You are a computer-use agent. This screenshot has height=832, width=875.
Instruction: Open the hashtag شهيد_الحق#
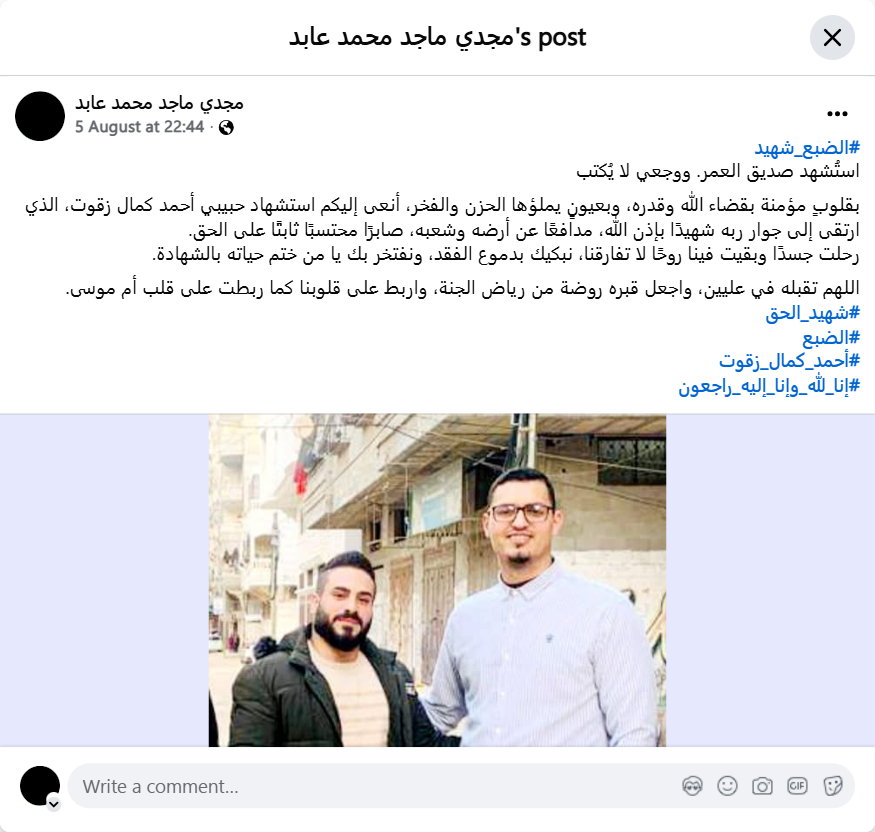(812, 313)
